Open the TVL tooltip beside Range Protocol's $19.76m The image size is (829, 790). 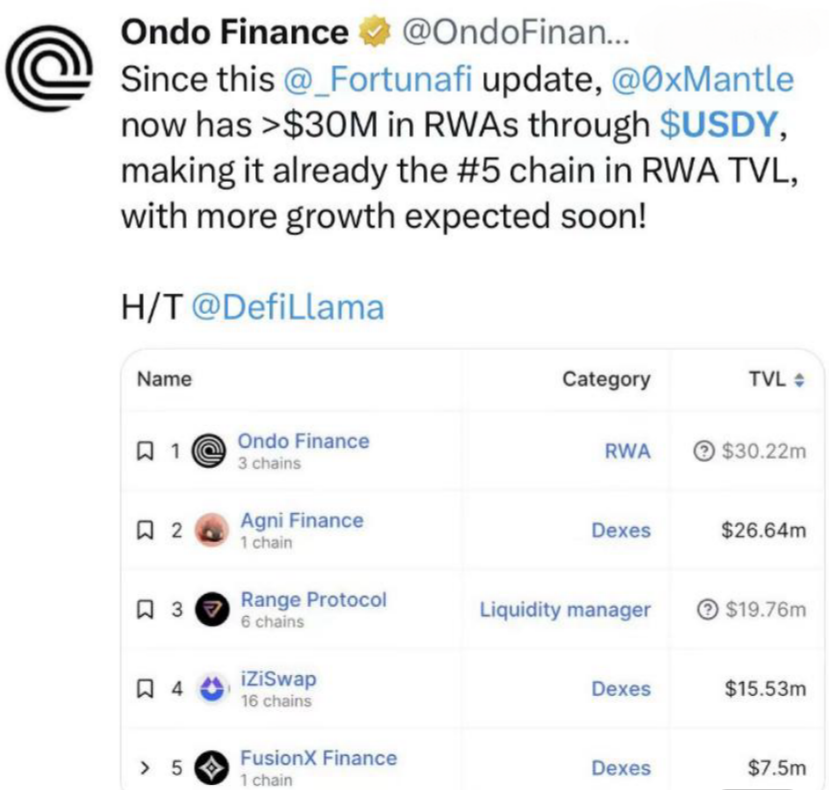(x=706, y=607)
